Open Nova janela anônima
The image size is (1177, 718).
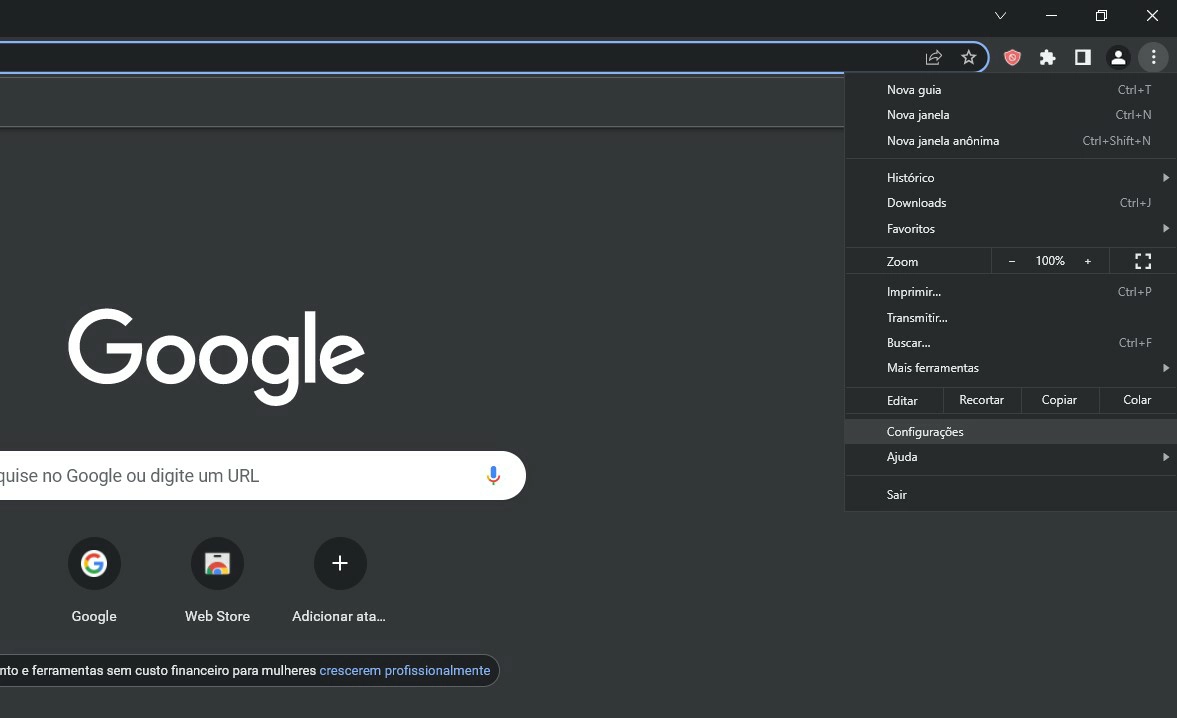point(1010,141)
